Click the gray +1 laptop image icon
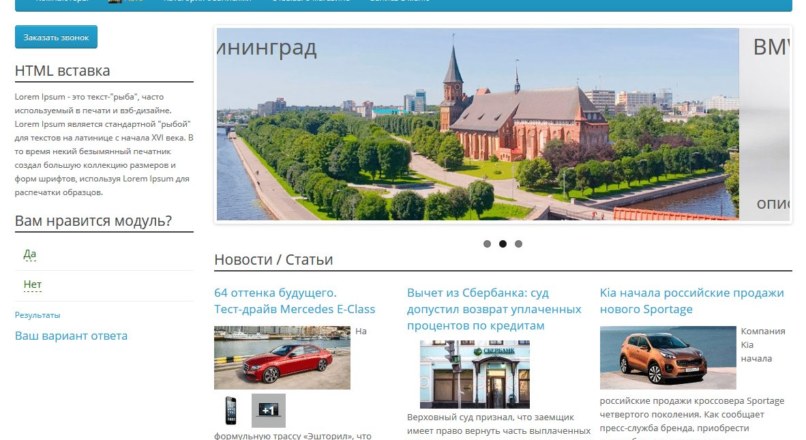This screenshot has height=440, width=806. coord(268,410)
